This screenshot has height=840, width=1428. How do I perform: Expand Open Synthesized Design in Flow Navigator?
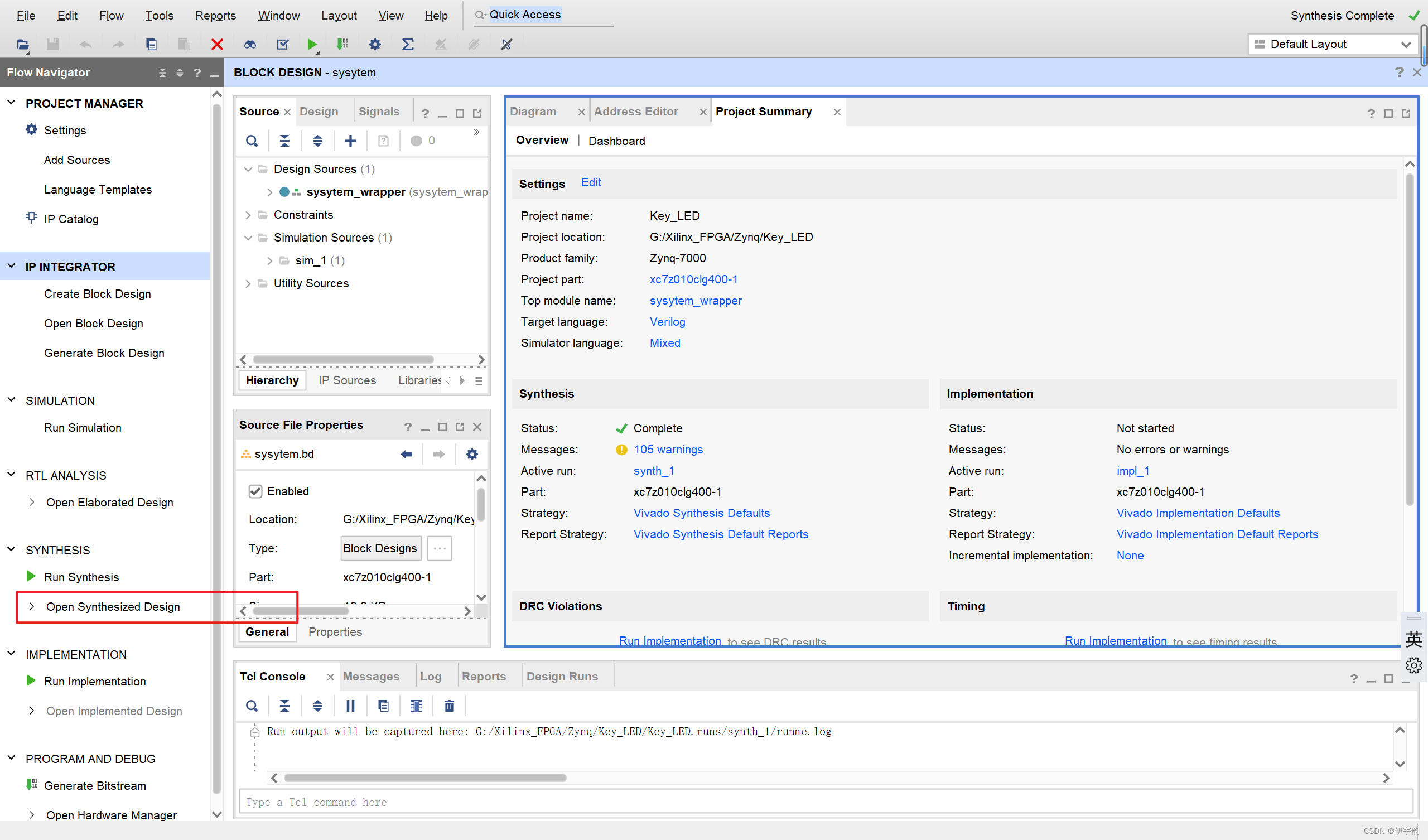(32, 606)
